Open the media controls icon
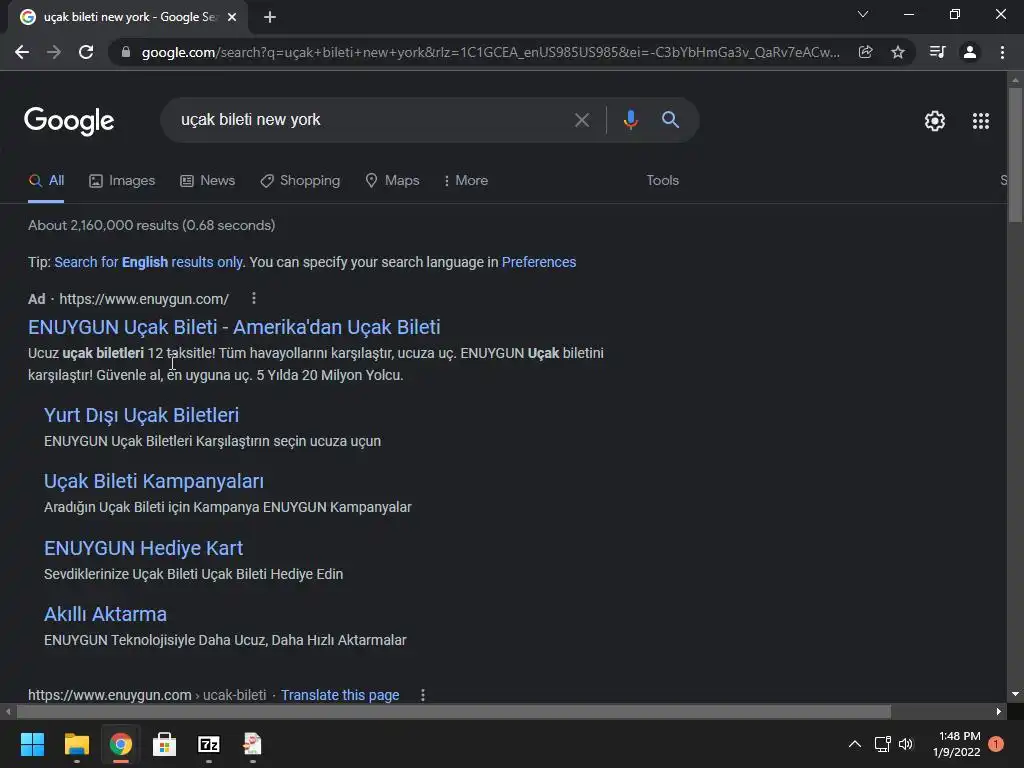 click(937, 52)
